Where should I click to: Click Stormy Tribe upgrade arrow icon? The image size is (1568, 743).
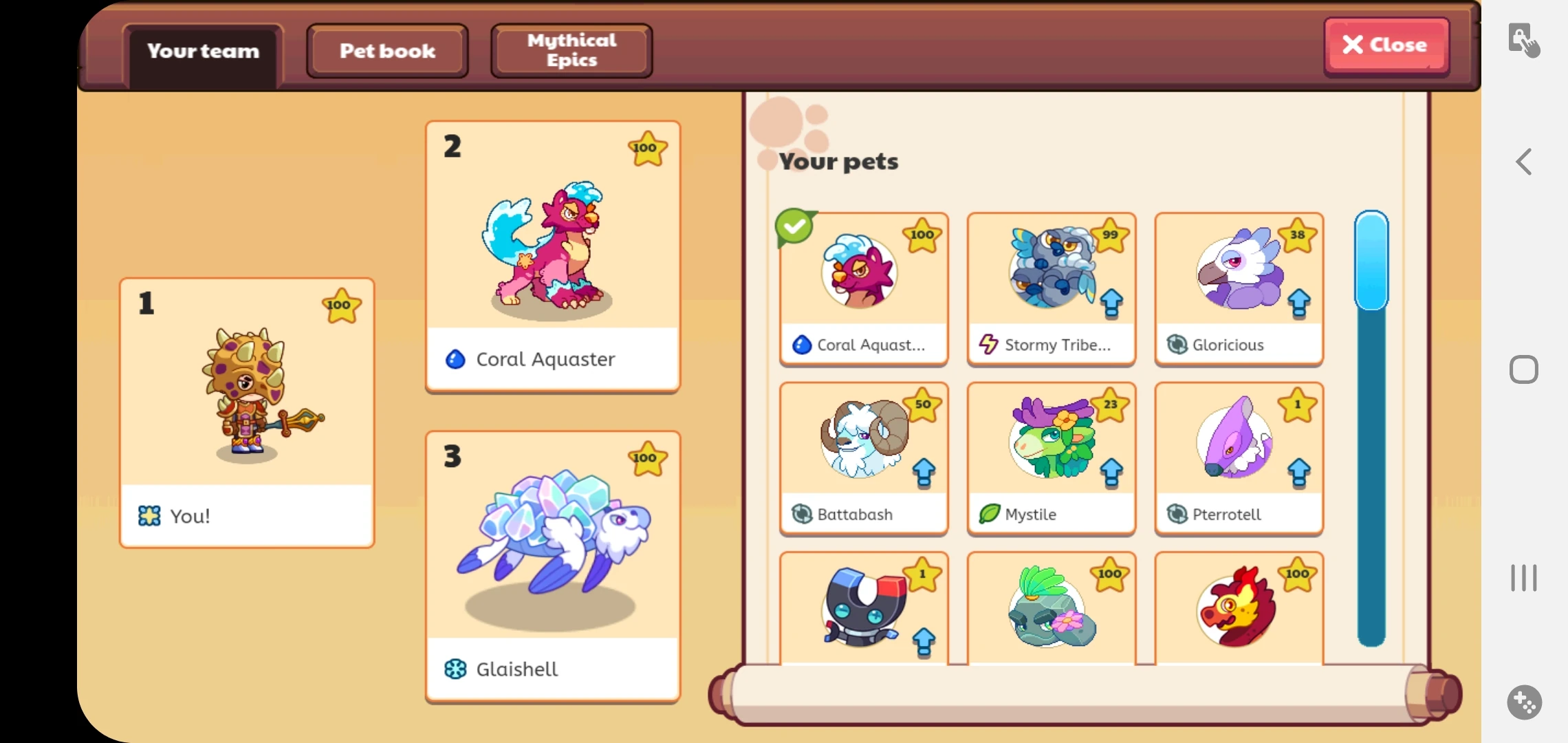click(1111, 303)
